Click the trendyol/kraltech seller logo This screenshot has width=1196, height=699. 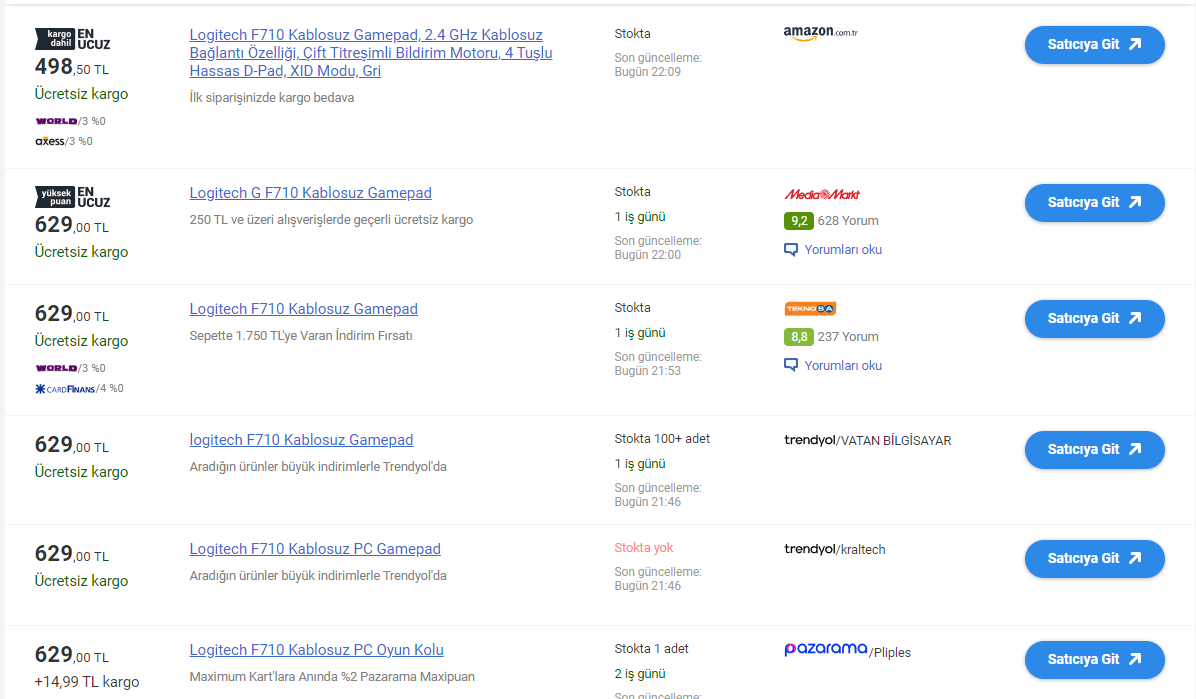(x=834, y=549)
